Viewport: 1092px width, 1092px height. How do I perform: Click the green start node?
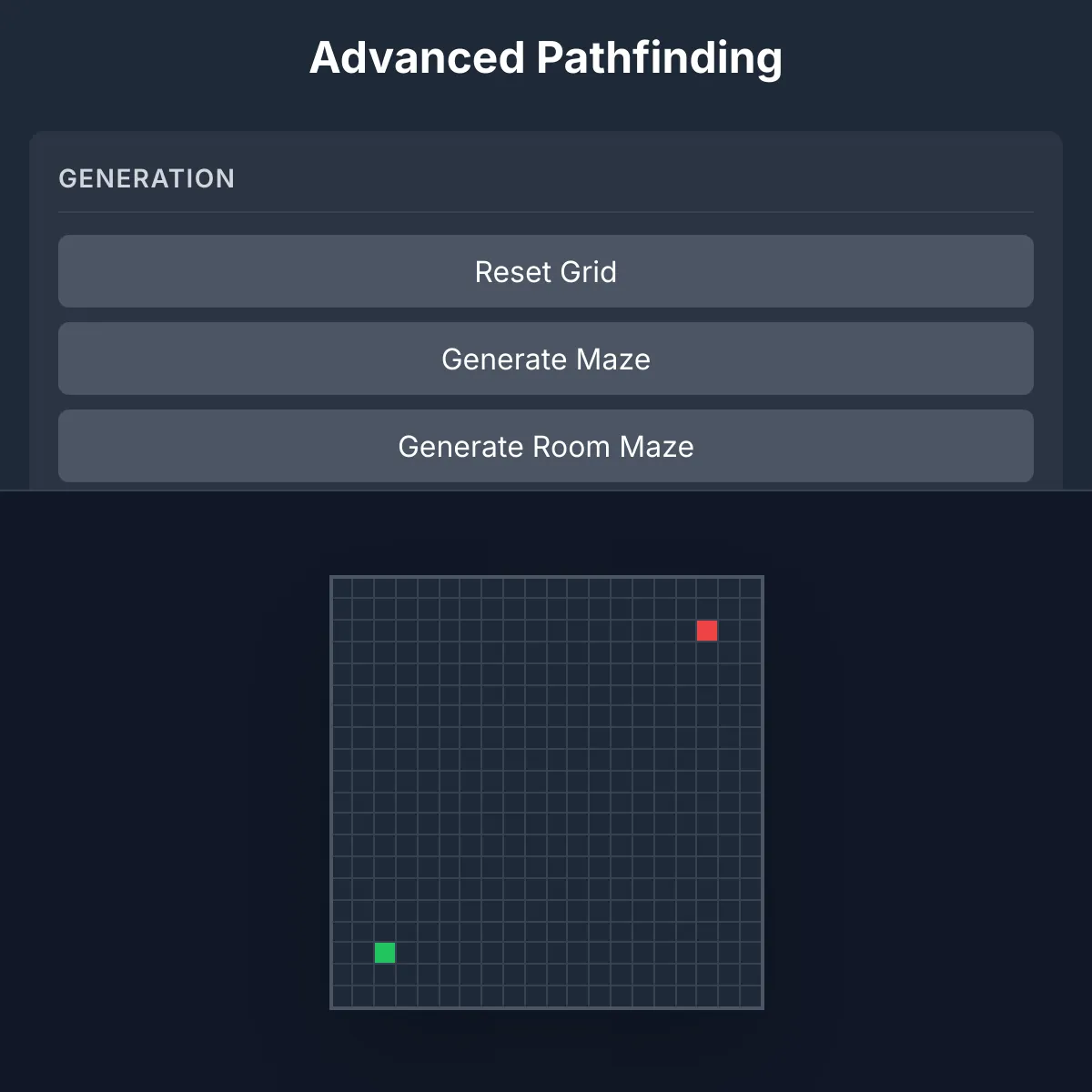[385, 953]
